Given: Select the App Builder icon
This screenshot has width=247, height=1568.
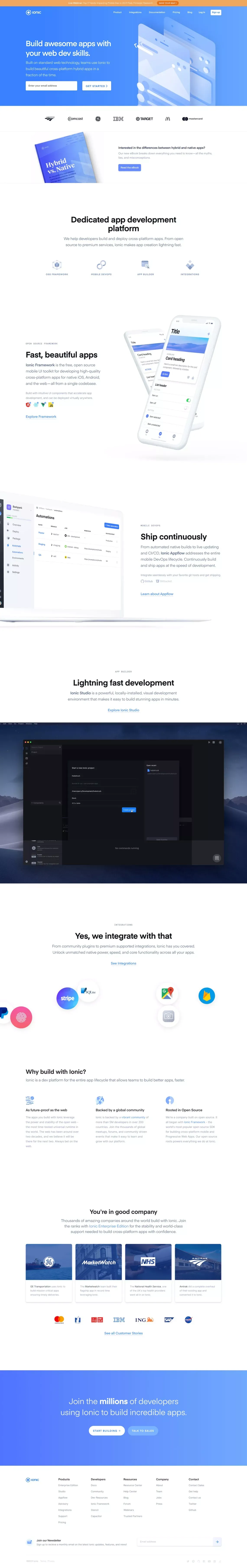Looking at the screenshot, I should (145, 265).
